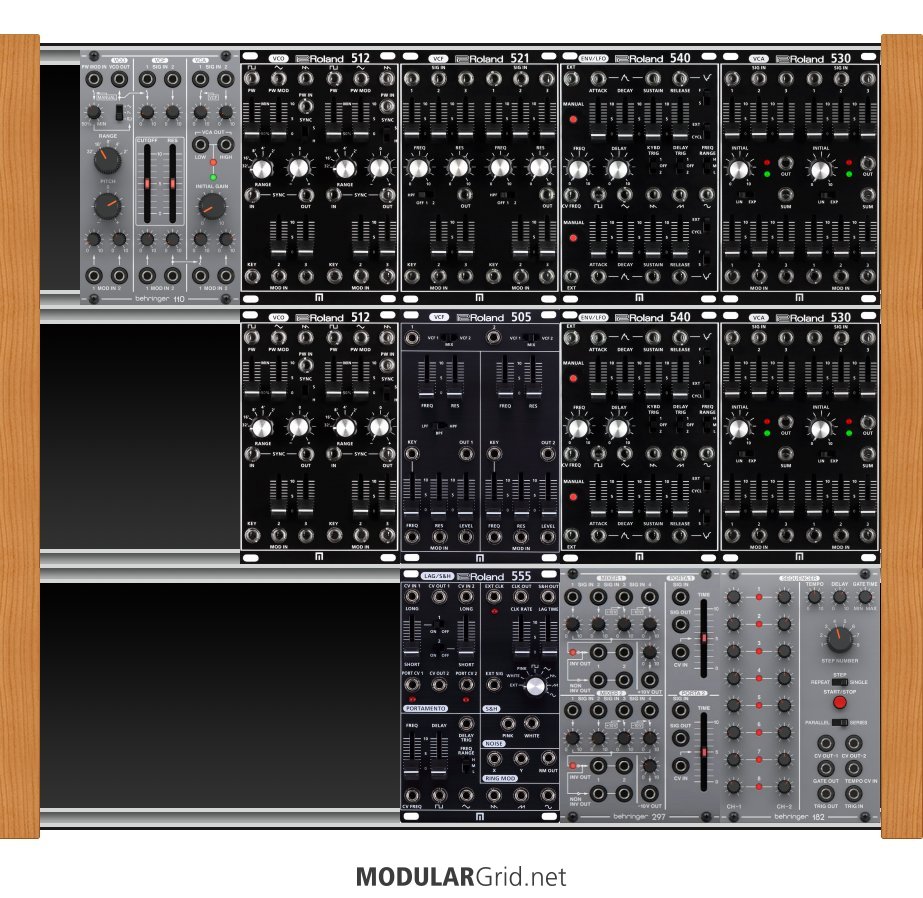The height and width of the screenshot is (898, 923).
Task: Click the CUTOFF slider on Behringer 110
Action: pyautogui.click(x=147, y=184)
